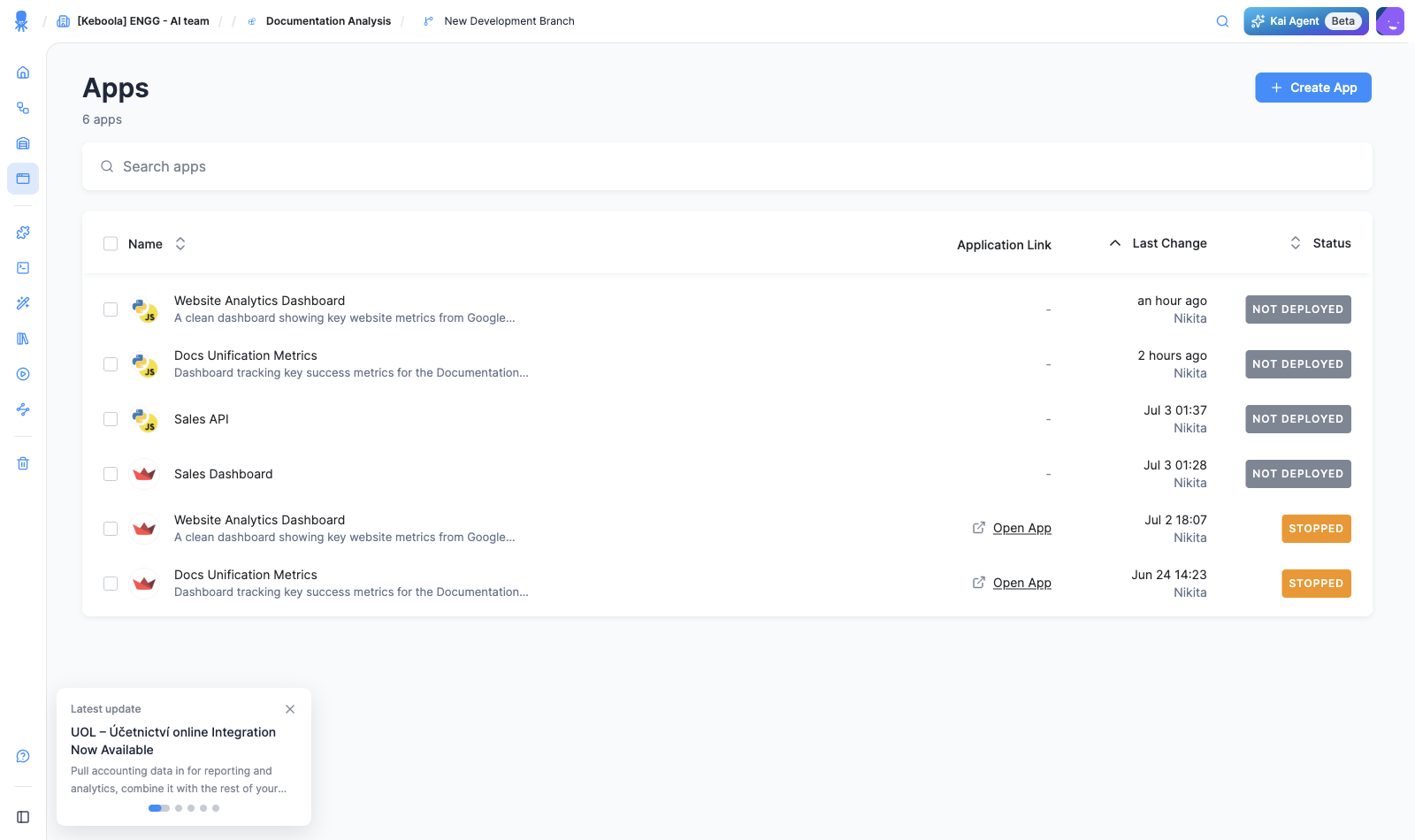
Task: Go to last slide dot in update card
Action: click(x=216, y=808)
